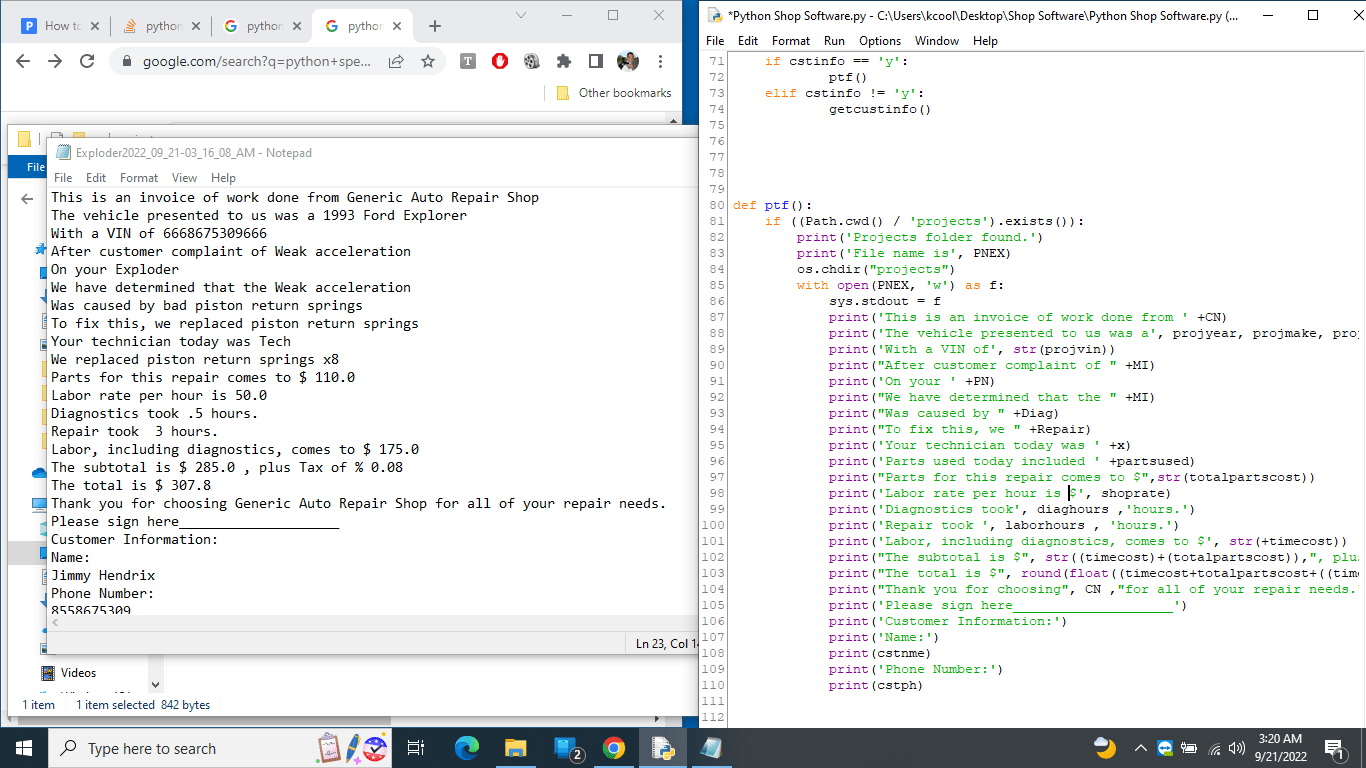
Task: Click the IDLE Python icon in title bar
Action: 715,16
